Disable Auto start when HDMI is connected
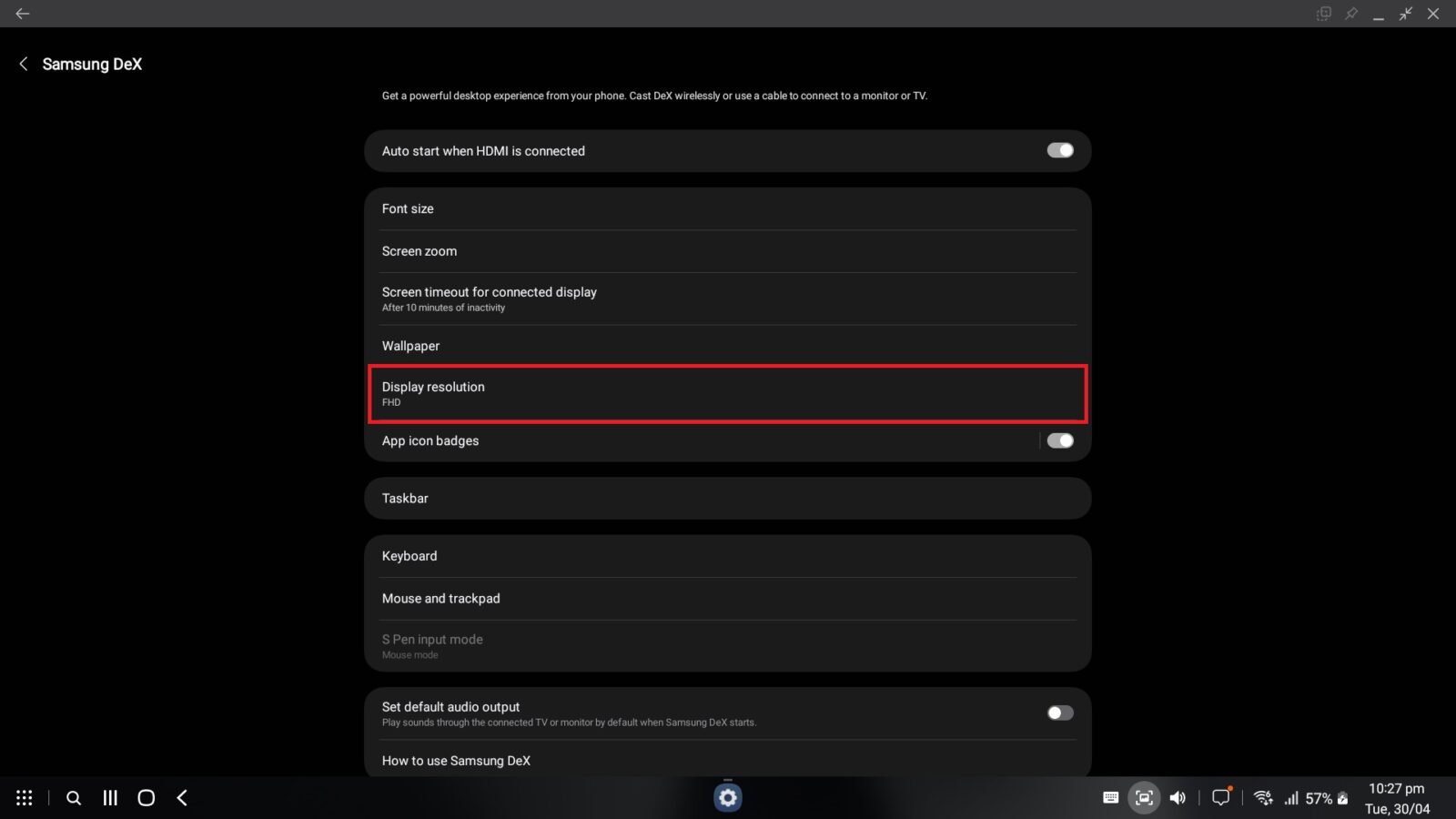The height and width of the screenshot is (819, 1456). click(1059, 150)
